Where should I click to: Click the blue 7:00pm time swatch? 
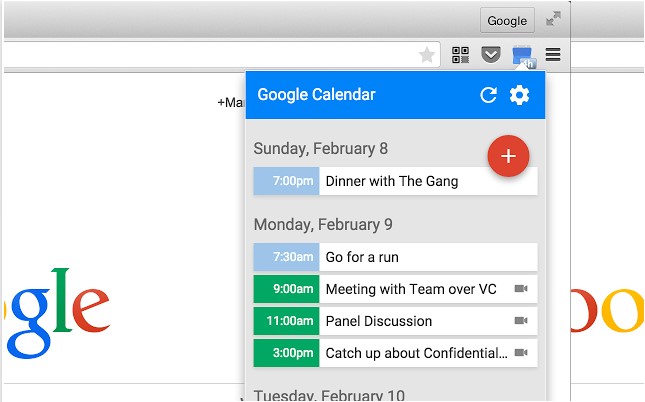coord(286,181)
